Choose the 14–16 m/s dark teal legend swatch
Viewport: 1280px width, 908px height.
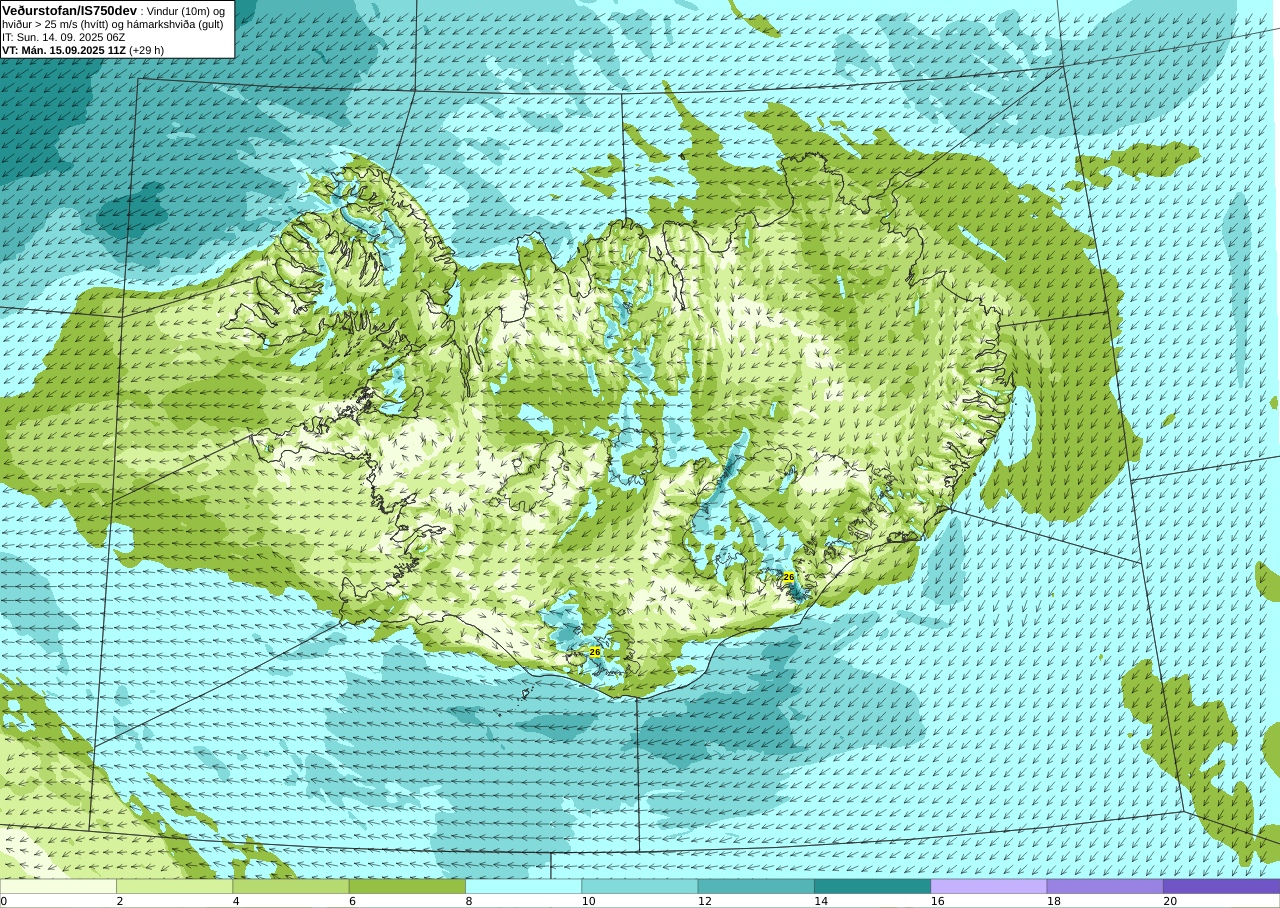tap(872, 886)
